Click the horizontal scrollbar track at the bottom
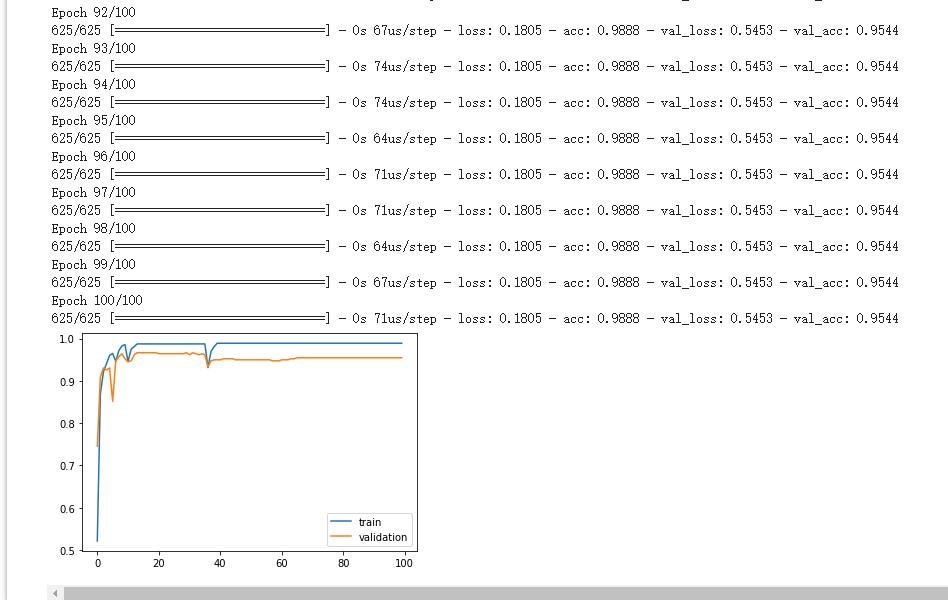Image resolution: width=948 pixels, height=600 pixels. 505,593
